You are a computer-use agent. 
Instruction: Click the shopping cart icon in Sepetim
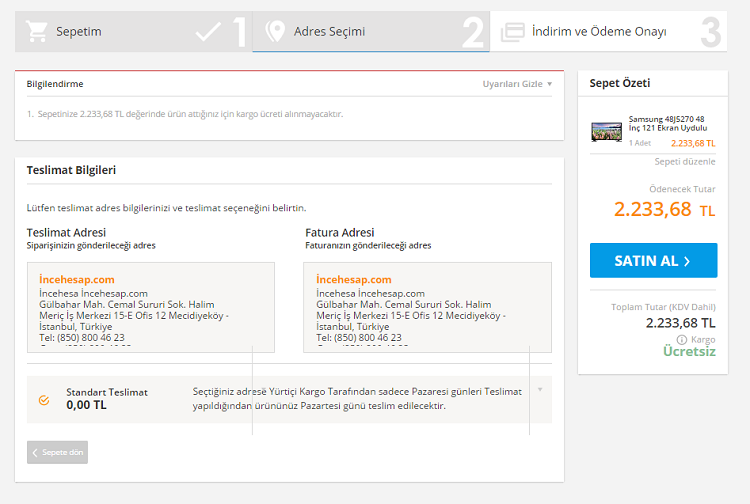point(37,32)
